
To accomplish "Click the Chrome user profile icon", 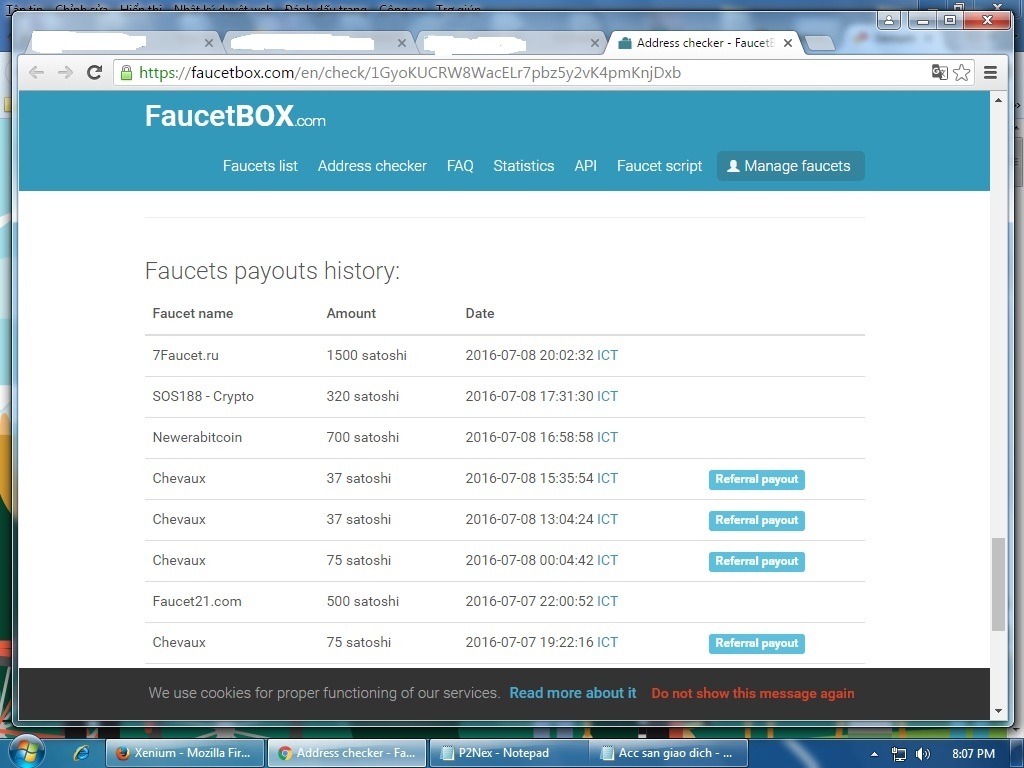I will click(889, 20).
